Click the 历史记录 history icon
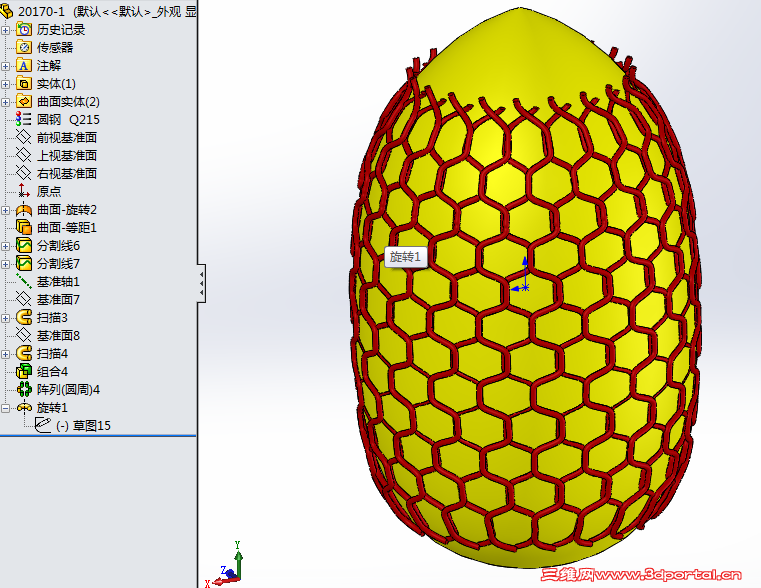 24,30
